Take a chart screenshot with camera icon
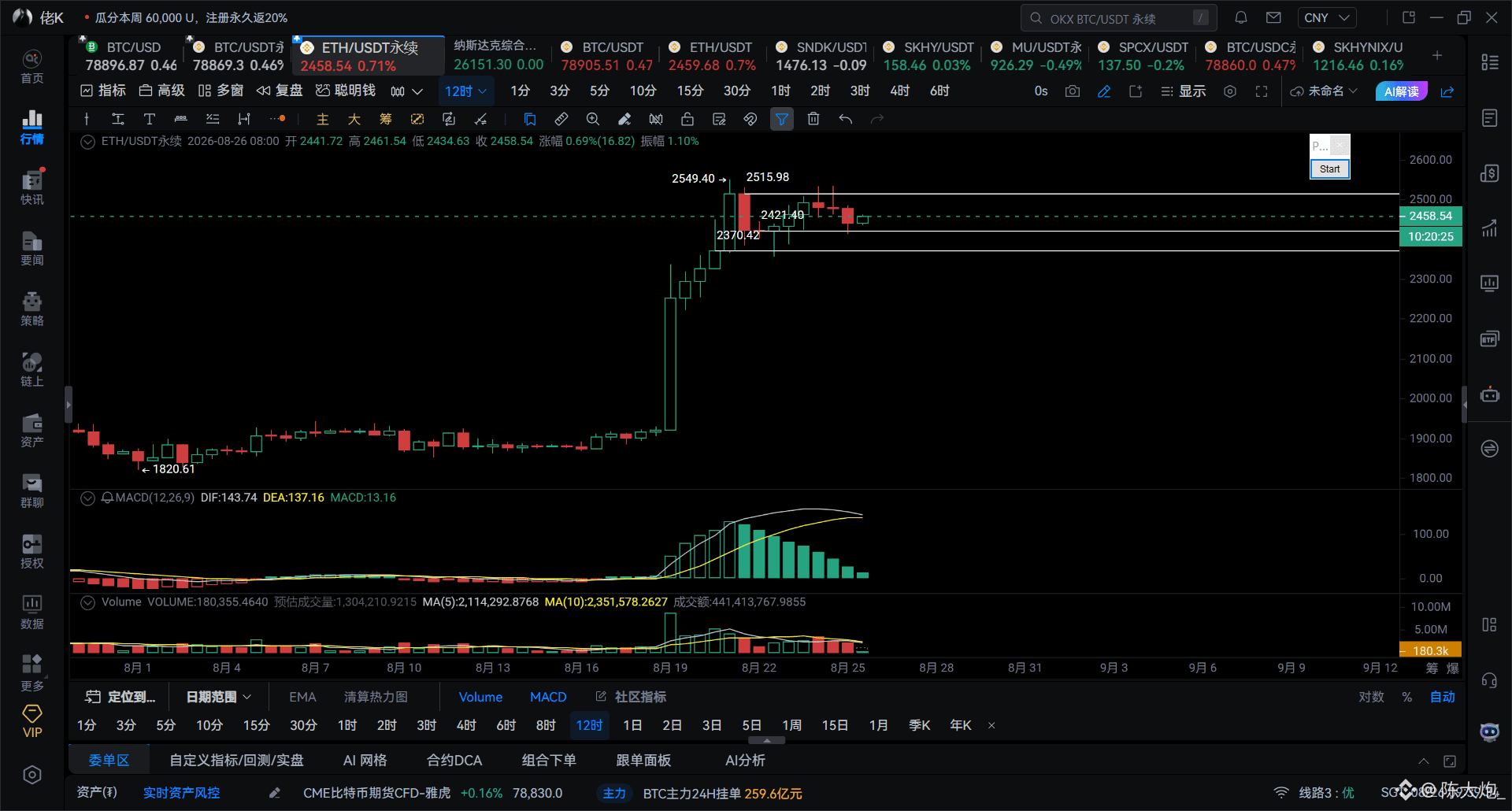This screenshot has width=1512, height=811. (1073, 91)
